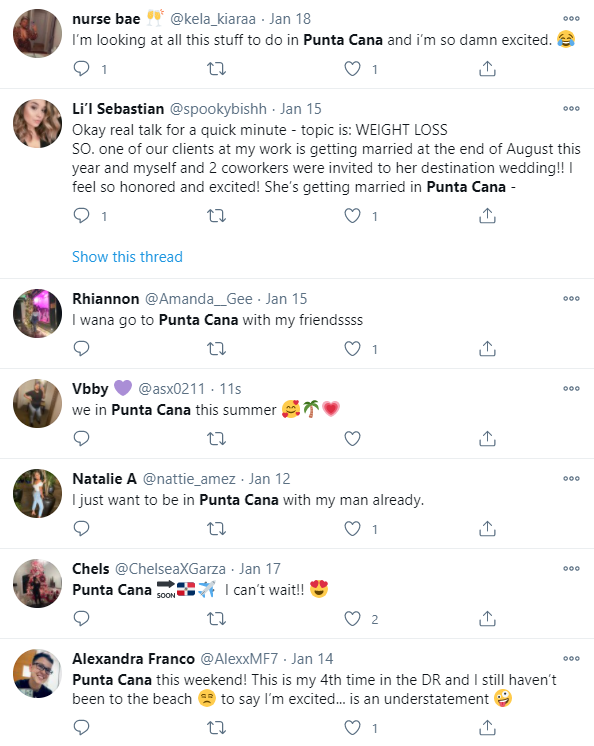The image size is (594, 746).
Task: Open more options for nurse bae's tweet
Action: coord(571,19)
